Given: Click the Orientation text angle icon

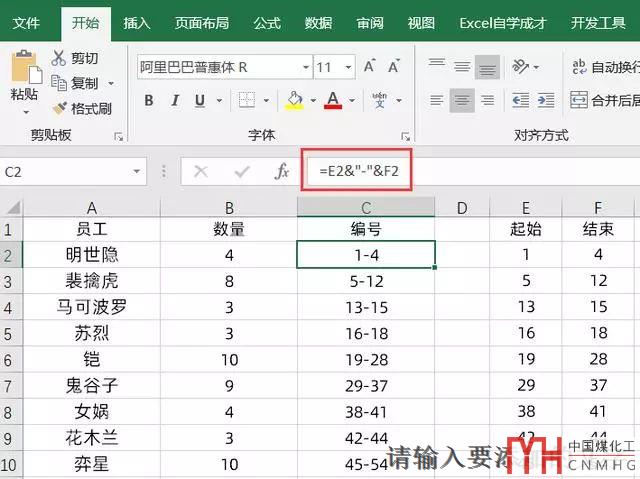Looking at the screenshot, I should [x=521, y=67].
